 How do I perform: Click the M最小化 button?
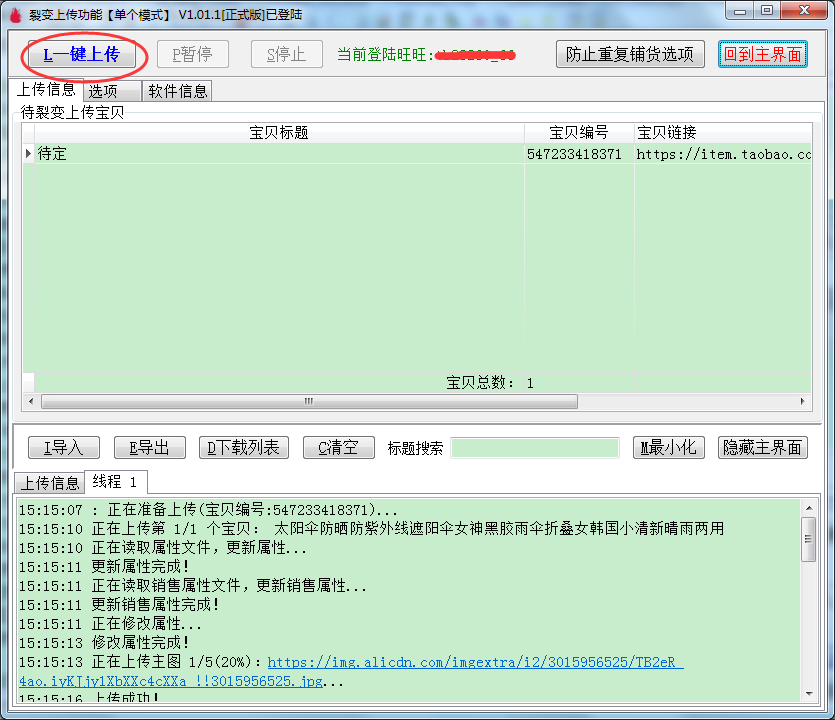pyautogui.click(x=669, y=448)
